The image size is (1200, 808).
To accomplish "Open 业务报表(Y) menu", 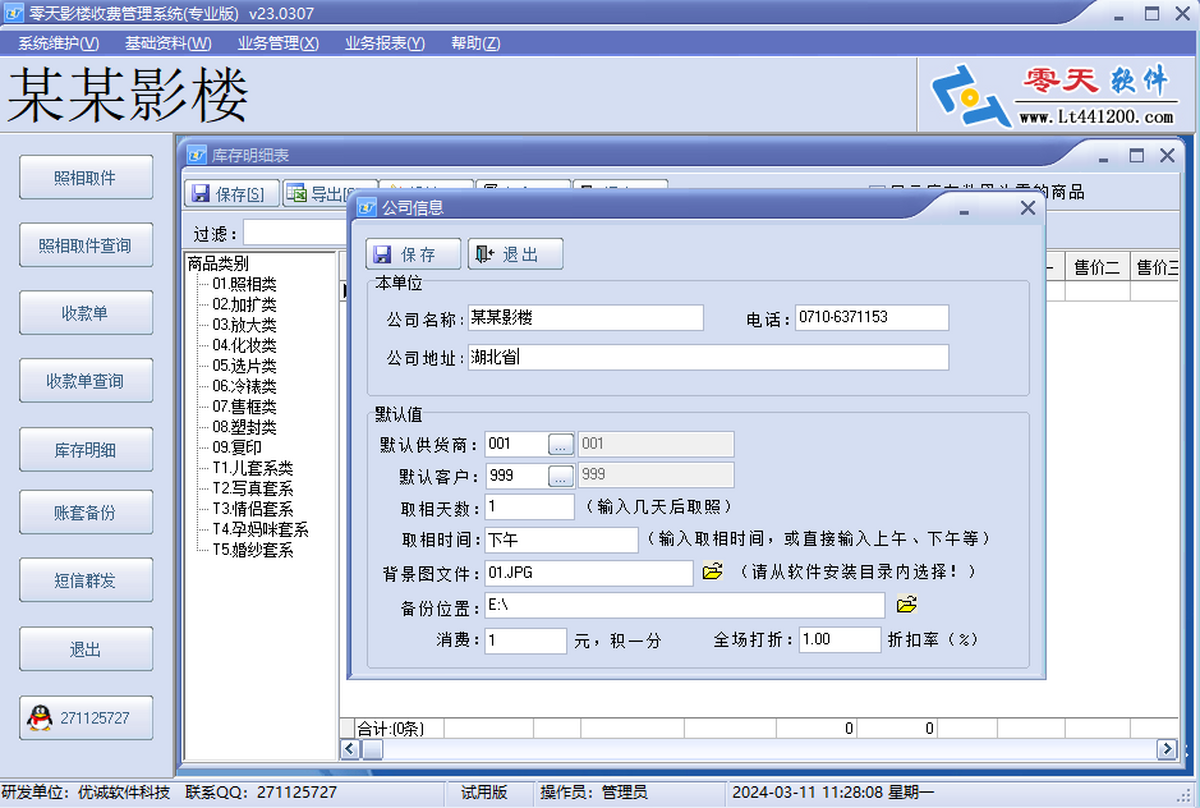I will 385,43.
